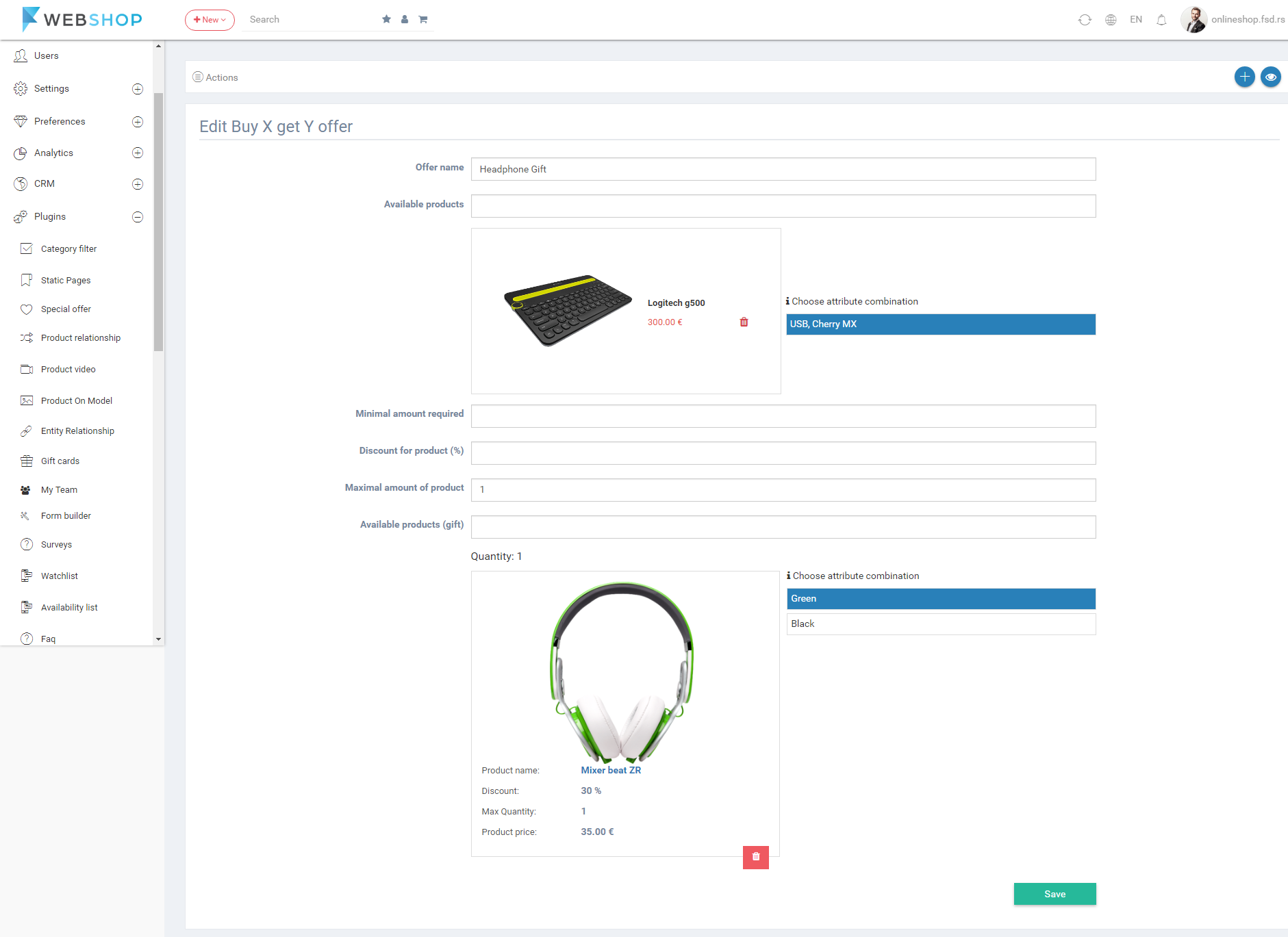Image resolution: width=1288 pixels, height=937 pixels.
Task: Open Special offer text in sidebar
Action: tap(66, 309)
